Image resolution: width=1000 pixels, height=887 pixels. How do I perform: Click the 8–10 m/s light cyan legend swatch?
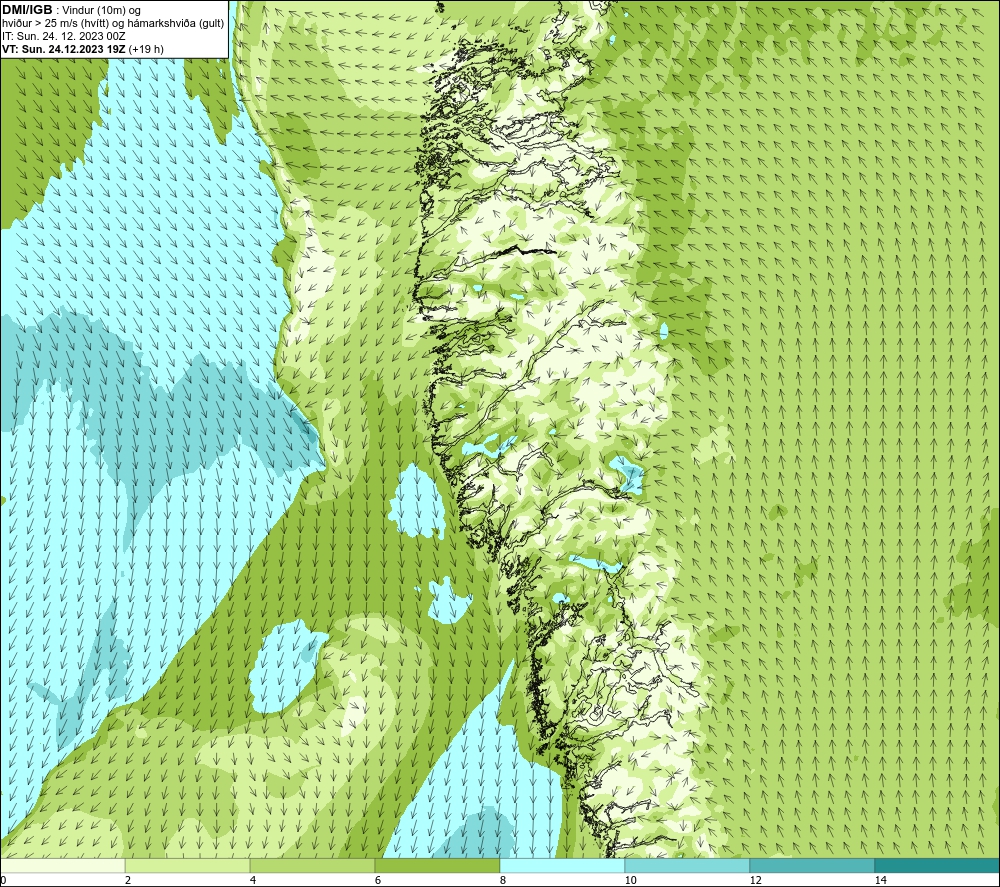point(562,865)
